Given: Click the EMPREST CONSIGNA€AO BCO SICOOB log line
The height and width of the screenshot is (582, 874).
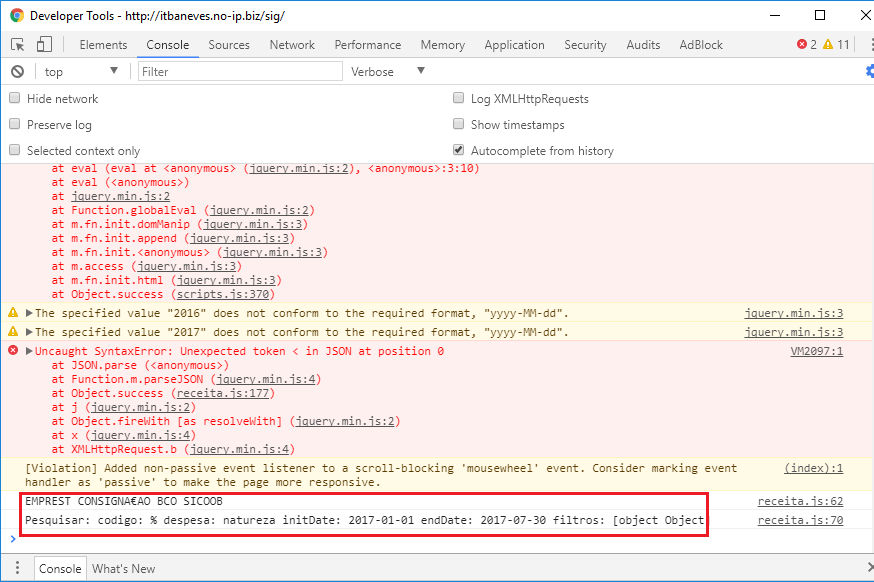Looking at the screenshot, I should [x=124, y=501].
